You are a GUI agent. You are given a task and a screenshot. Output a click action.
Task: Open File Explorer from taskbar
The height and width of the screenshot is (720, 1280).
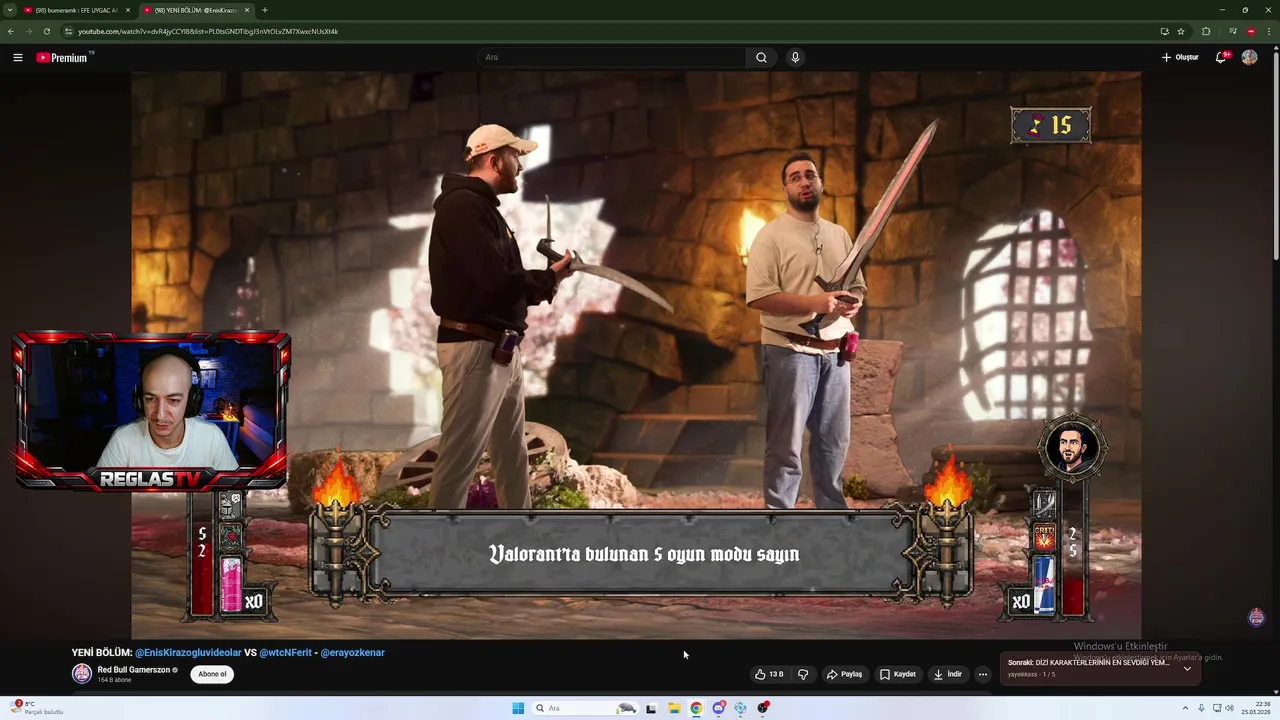click(674, 708)
